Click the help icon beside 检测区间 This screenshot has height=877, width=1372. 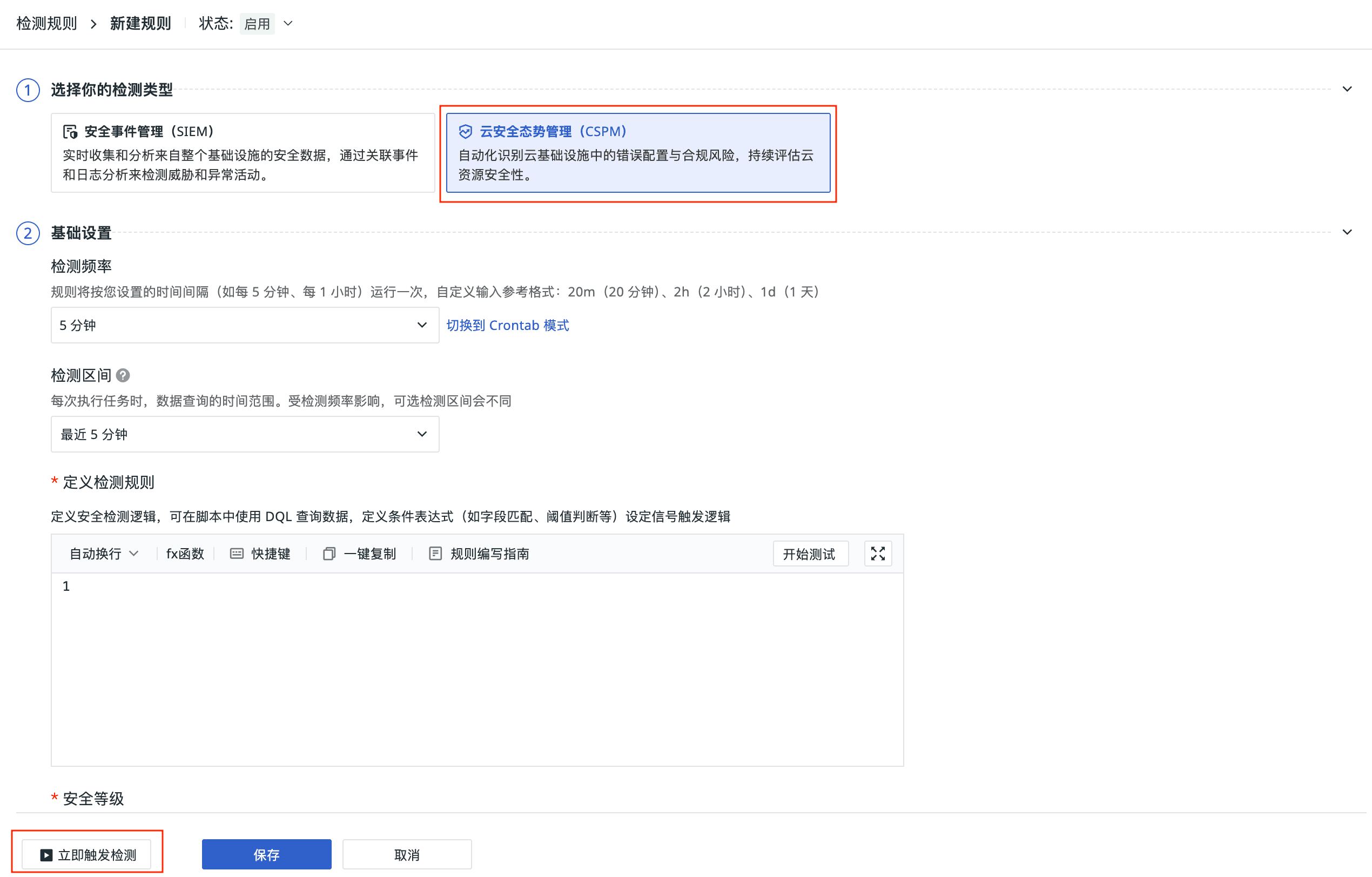coord(123,375)
